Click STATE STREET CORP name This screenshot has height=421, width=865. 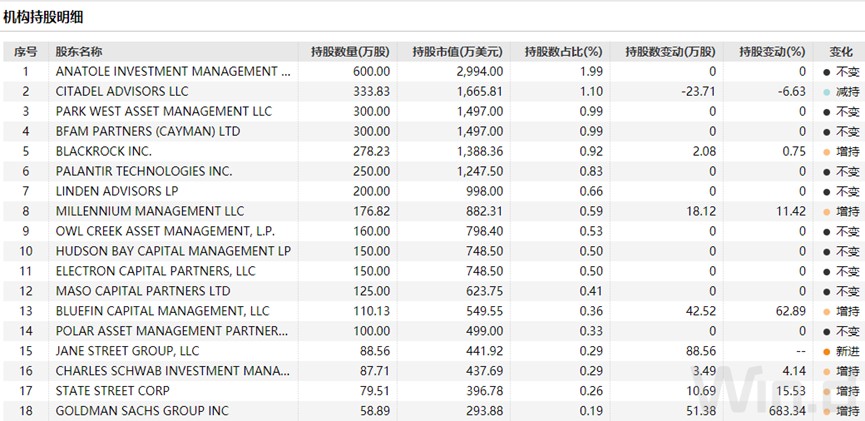(113, 391)
